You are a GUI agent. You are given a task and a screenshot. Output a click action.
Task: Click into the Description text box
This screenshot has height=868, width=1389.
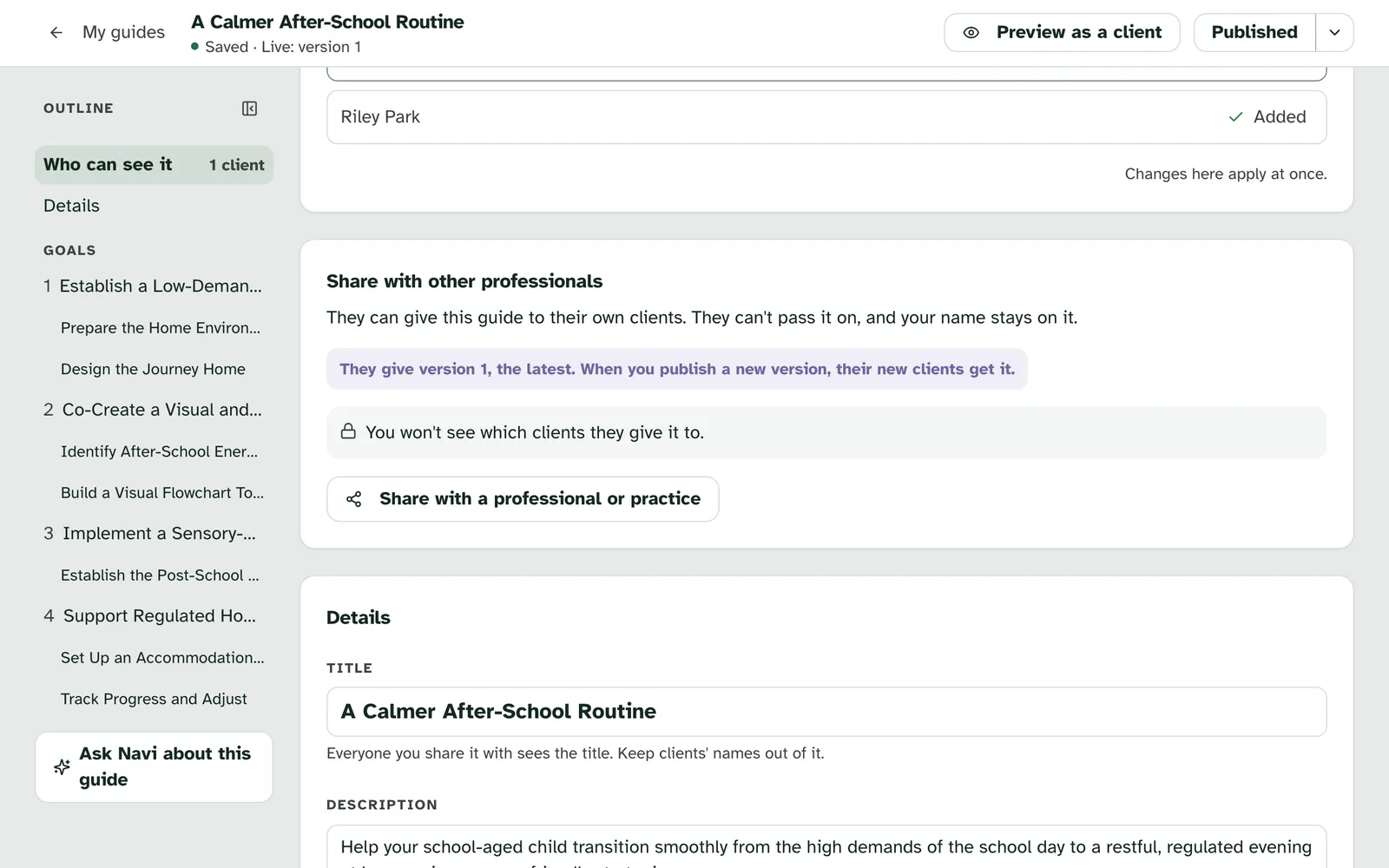826,846
